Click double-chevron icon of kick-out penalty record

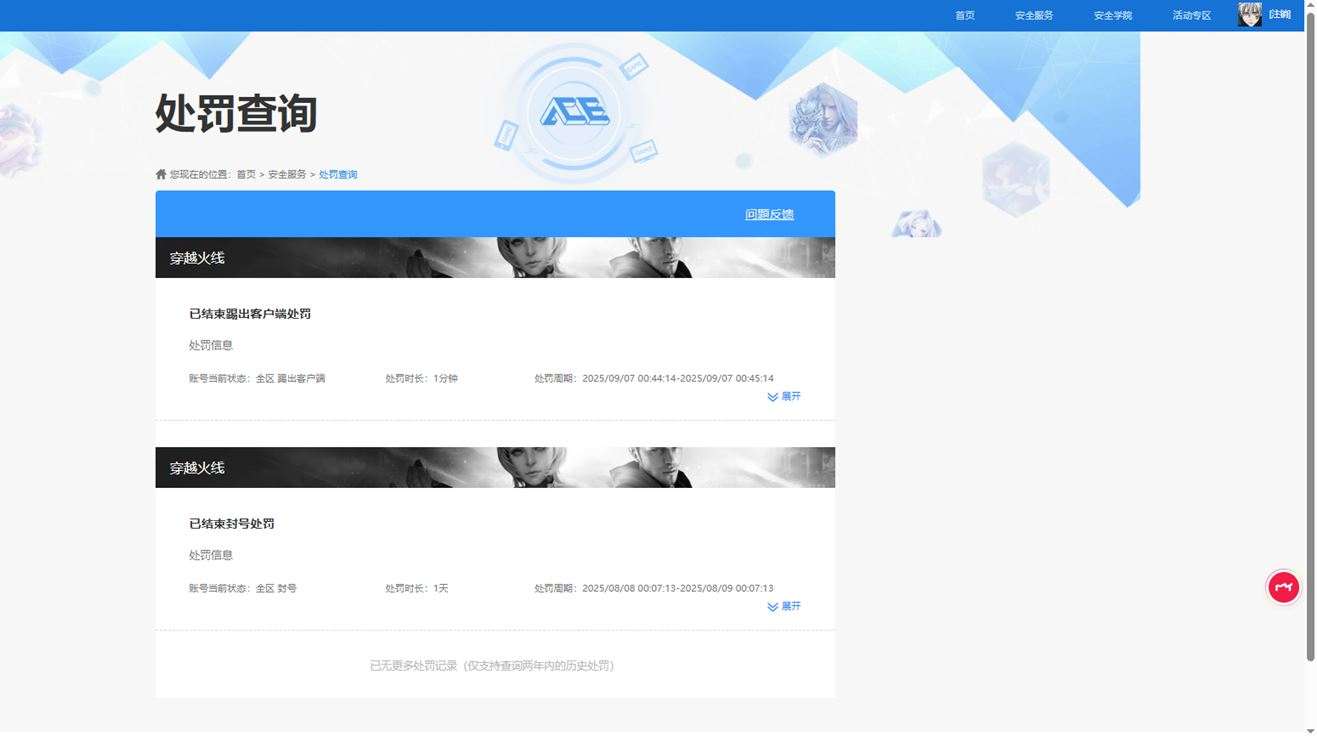(x=773, y=397)
